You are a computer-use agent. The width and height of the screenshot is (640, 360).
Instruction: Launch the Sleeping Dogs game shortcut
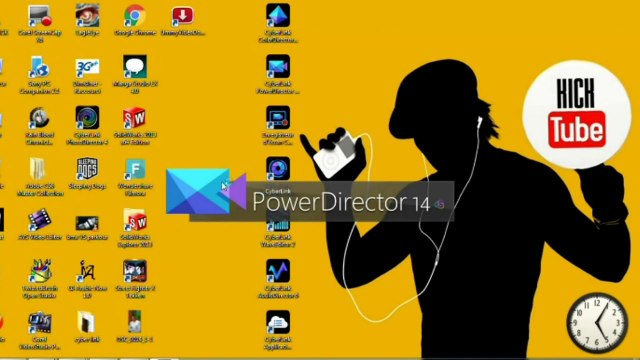[87, 169]
